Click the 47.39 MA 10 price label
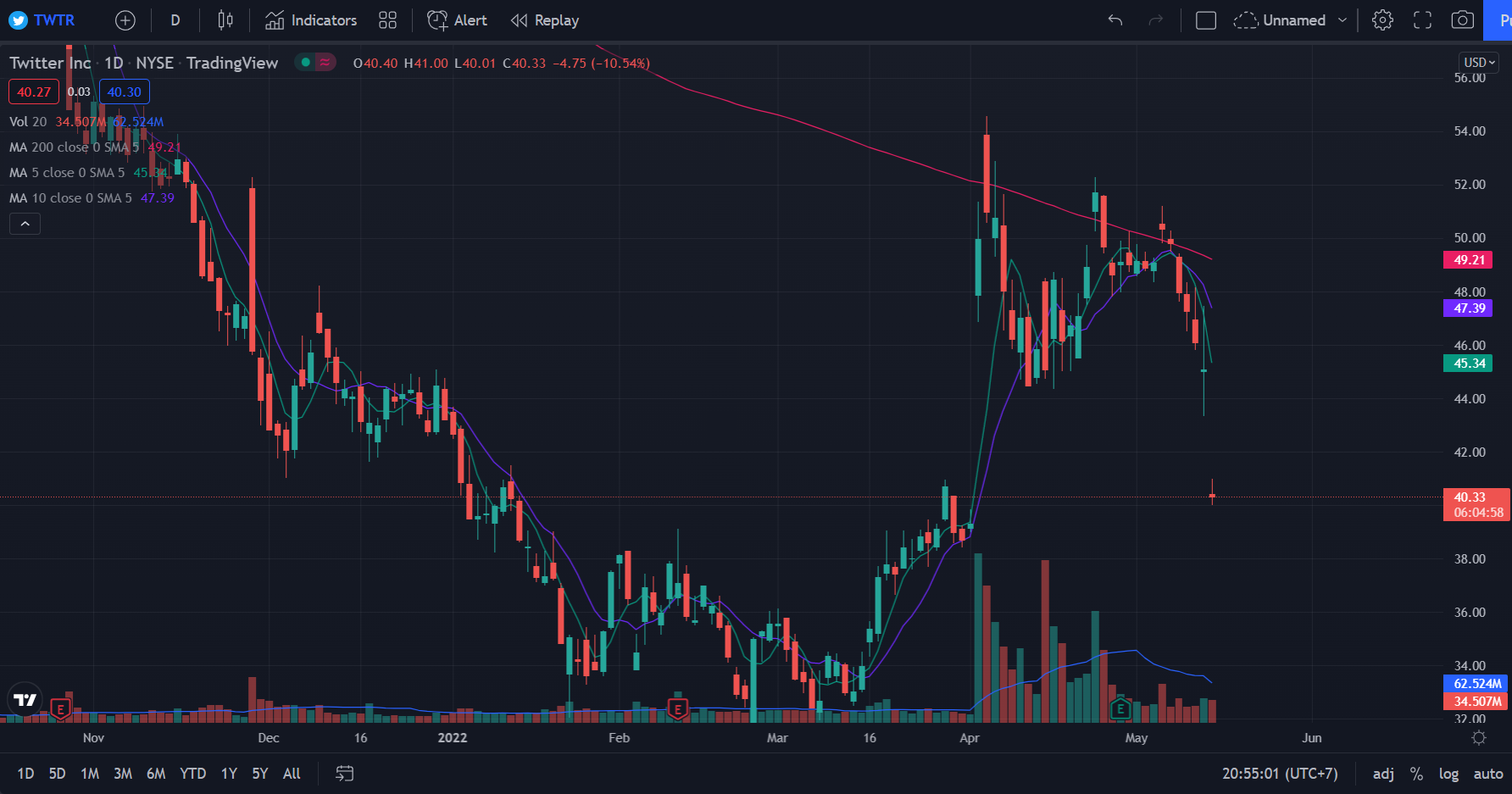The height and width of the screenshot is (794, 1512). [1468, 308]
